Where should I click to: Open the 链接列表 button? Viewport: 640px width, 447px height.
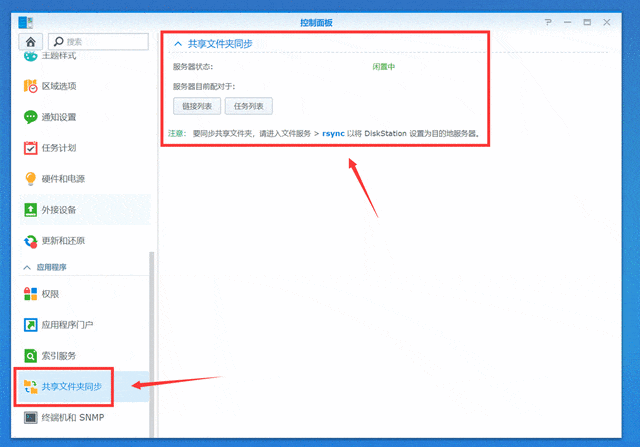tap(197, 106)
